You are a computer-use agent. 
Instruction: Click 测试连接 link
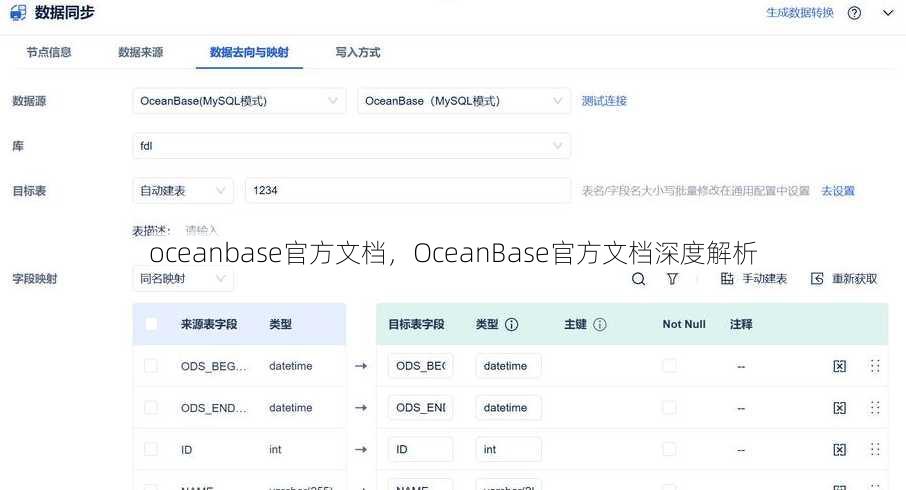[x=604, y=101]
